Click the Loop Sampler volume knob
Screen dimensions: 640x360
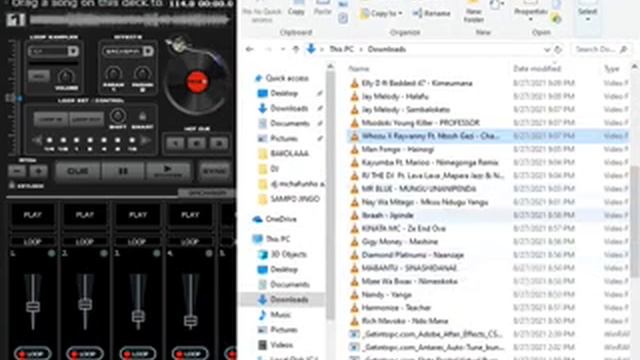pyautogui.click(x=66, y=77)
